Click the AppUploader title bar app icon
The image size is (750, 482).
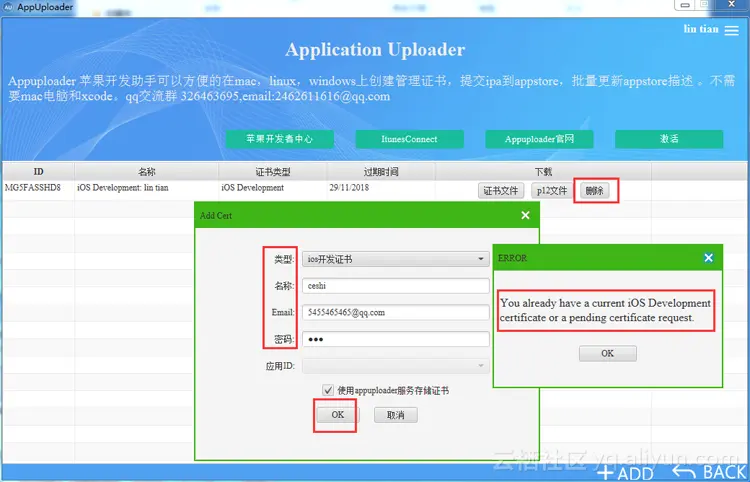pyautogui.click(x=8, y=7)
